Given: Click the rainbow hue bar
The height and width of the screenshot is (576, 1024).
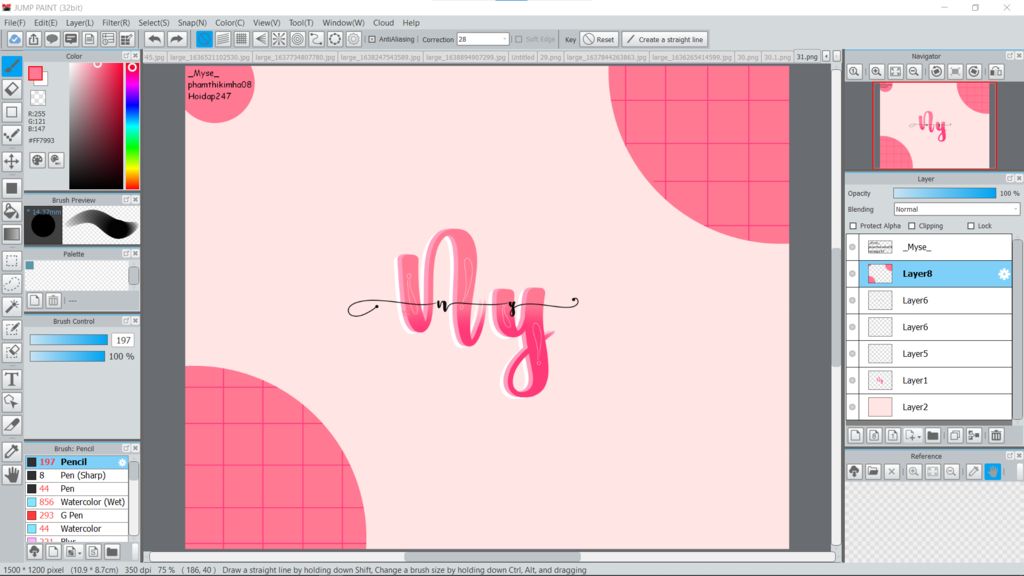Looking at the screenshot, I should pos(132,125).
